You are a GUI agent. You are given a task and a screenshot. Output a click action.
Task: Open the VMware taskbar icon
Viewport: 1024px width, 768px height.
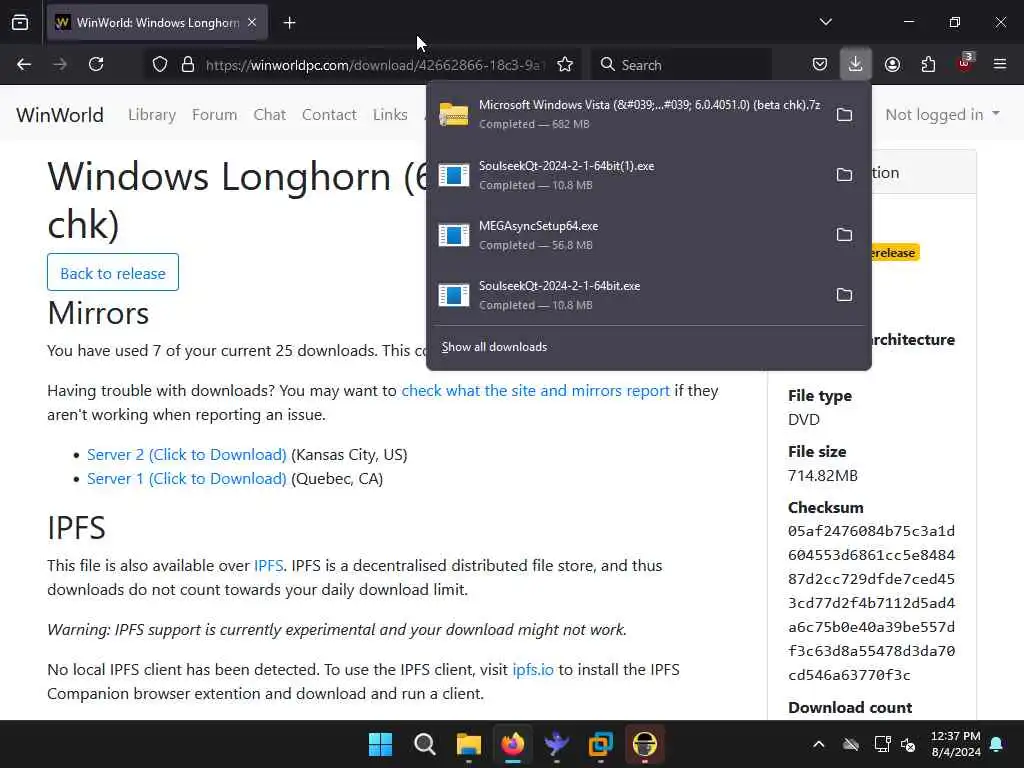tap(601, 744)
